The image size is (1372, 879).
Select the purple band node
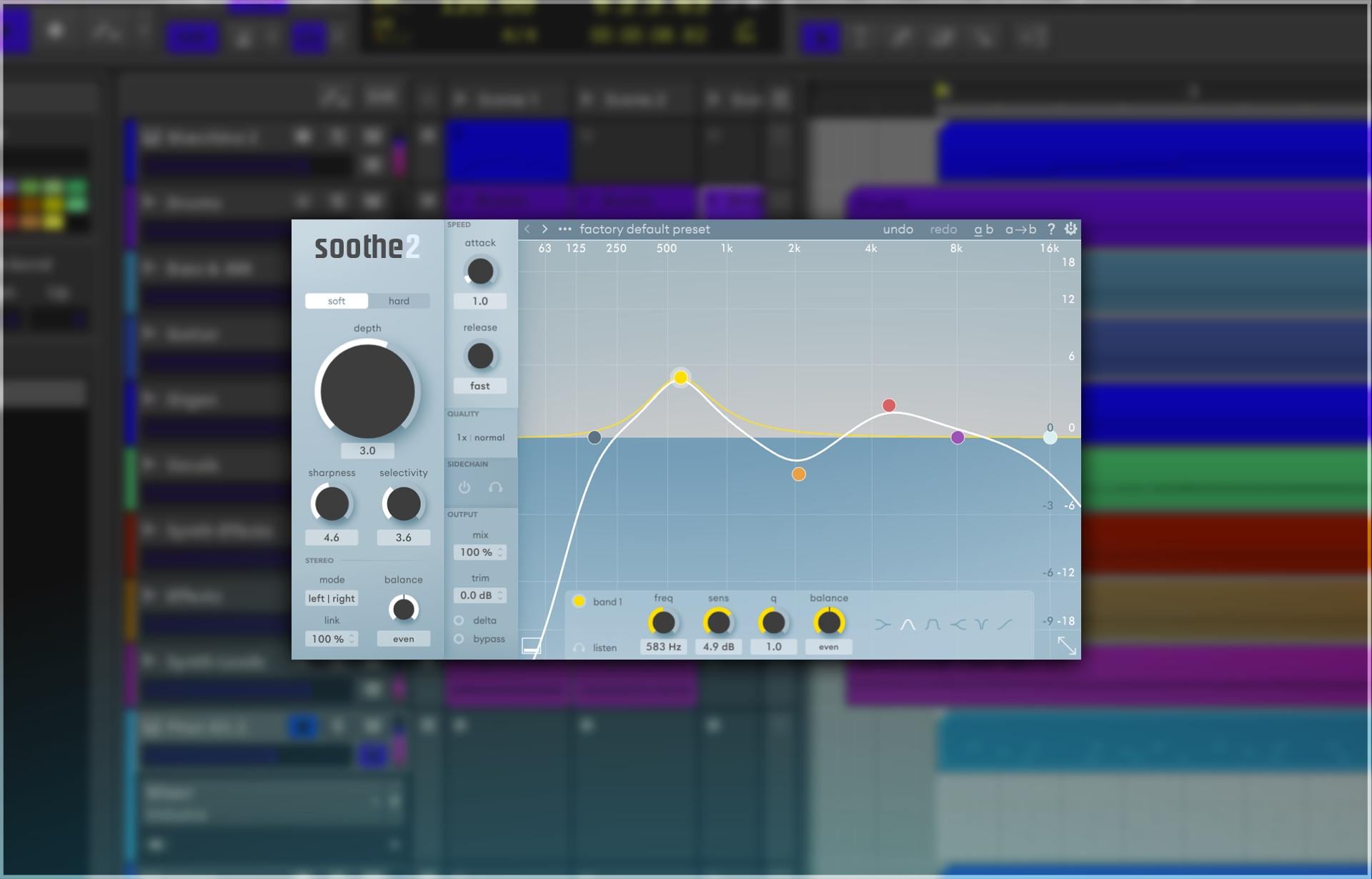(x=958, y=437)
